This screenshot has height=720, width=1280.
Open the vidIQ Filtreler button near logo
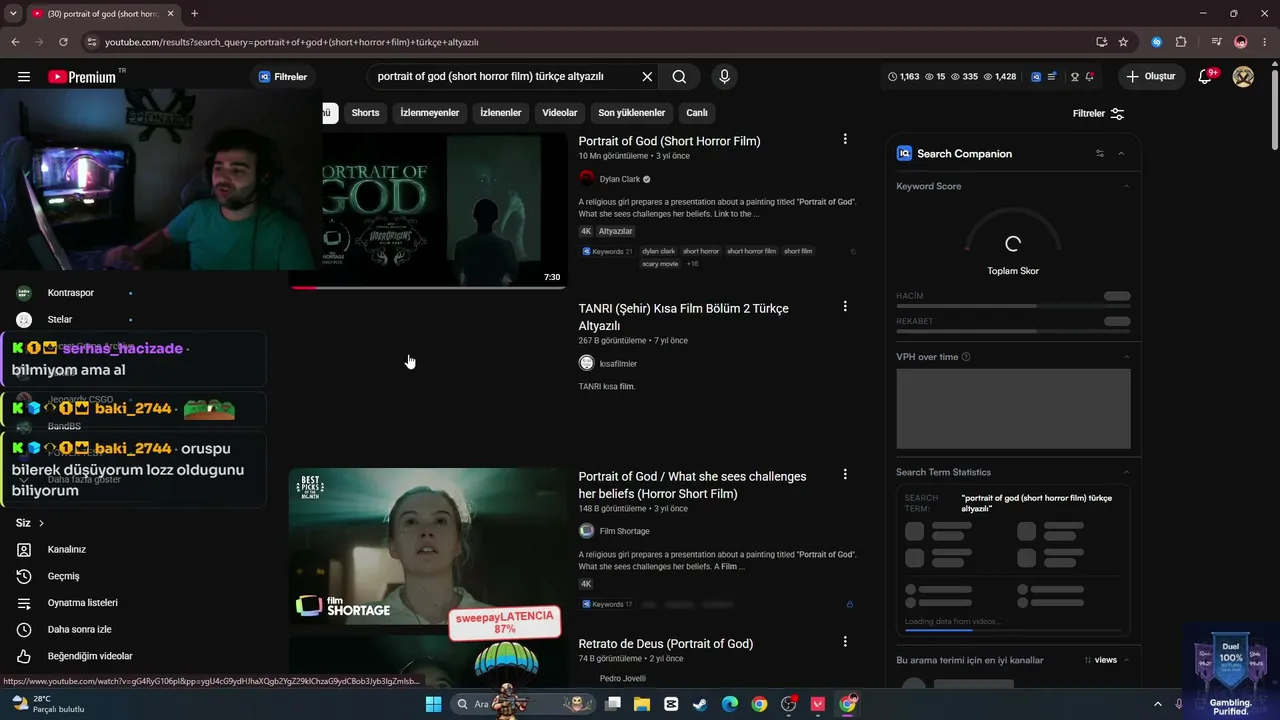(x=283, y=77)
